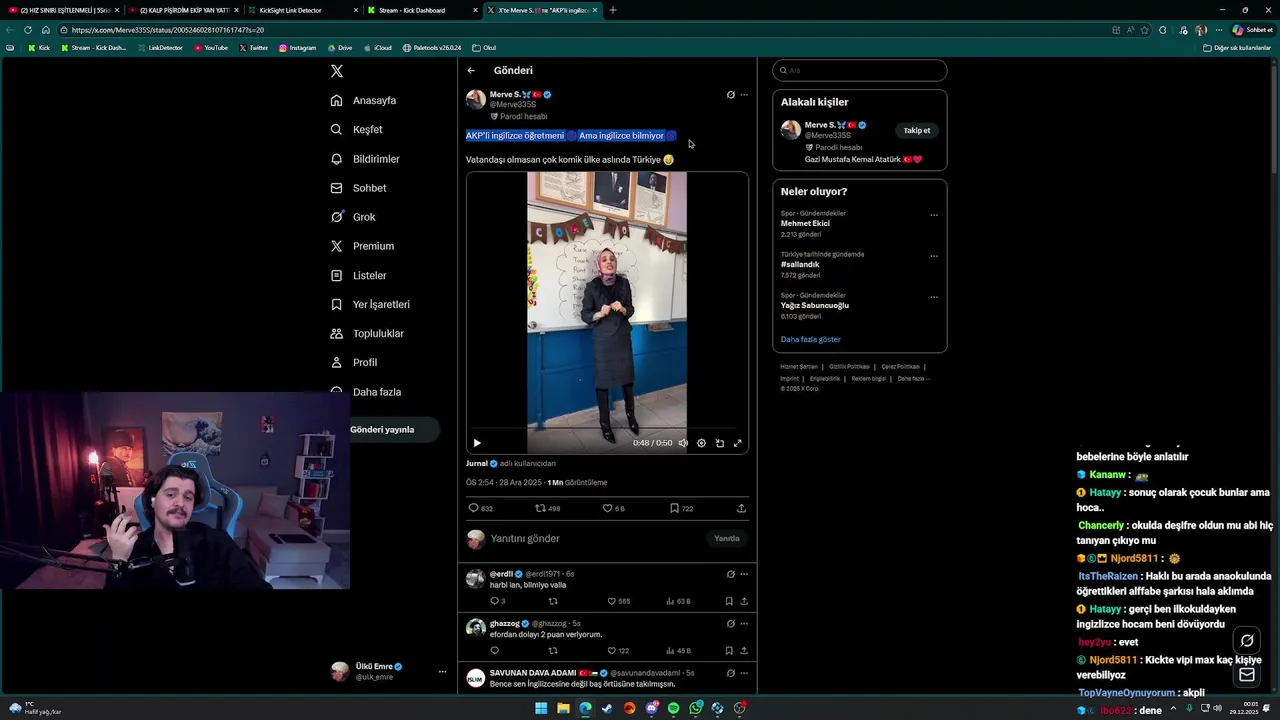The width and height of the screenshot is (1280, 720).
Task: Open File Explorer from the taskbar
Action: (563, 708)
